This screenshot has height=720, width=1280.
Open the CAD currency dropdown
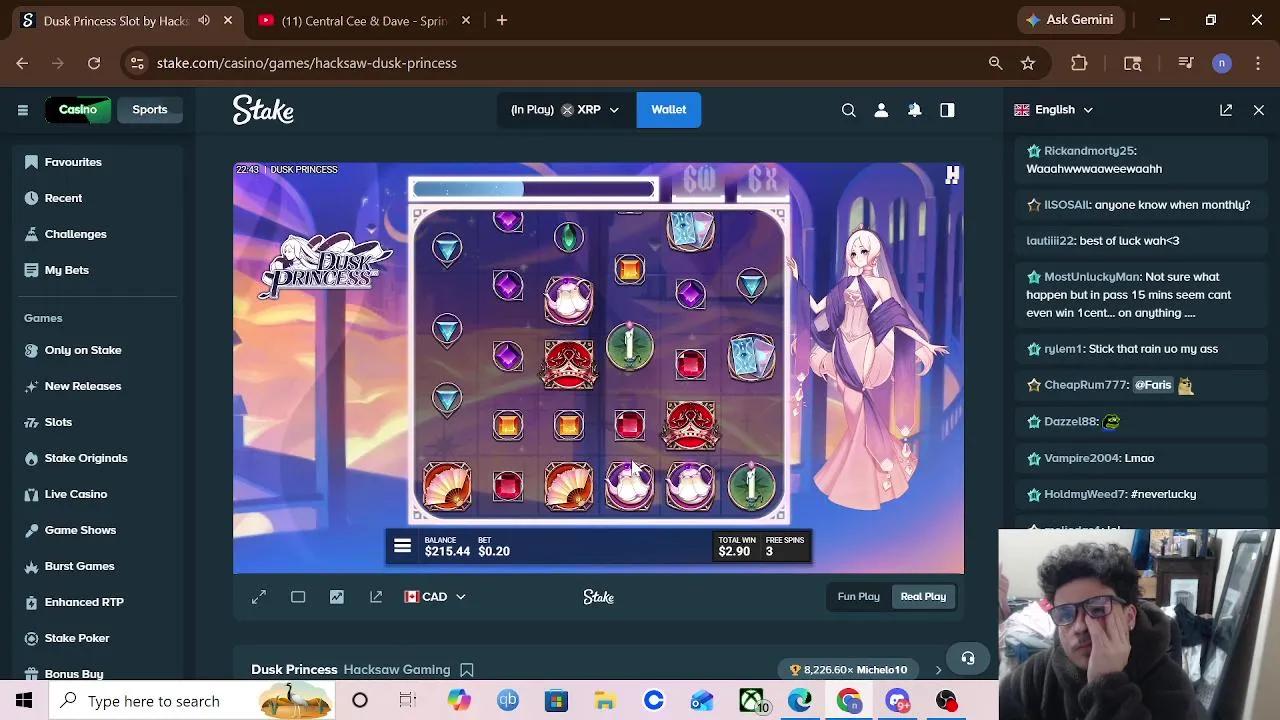[x=435, y=596]
